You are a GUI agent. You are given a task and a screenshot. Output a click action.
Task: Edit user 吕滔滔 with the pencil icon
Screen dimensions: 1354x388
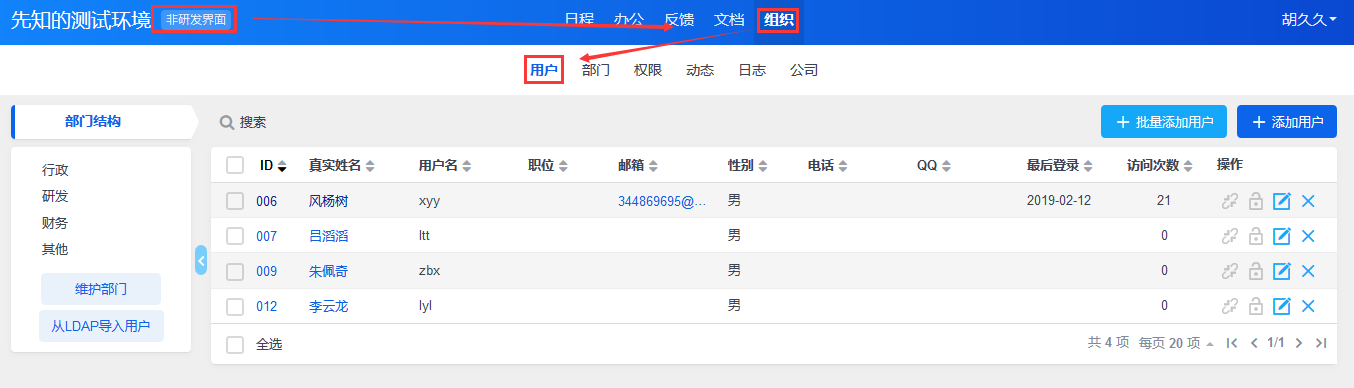1282,236
